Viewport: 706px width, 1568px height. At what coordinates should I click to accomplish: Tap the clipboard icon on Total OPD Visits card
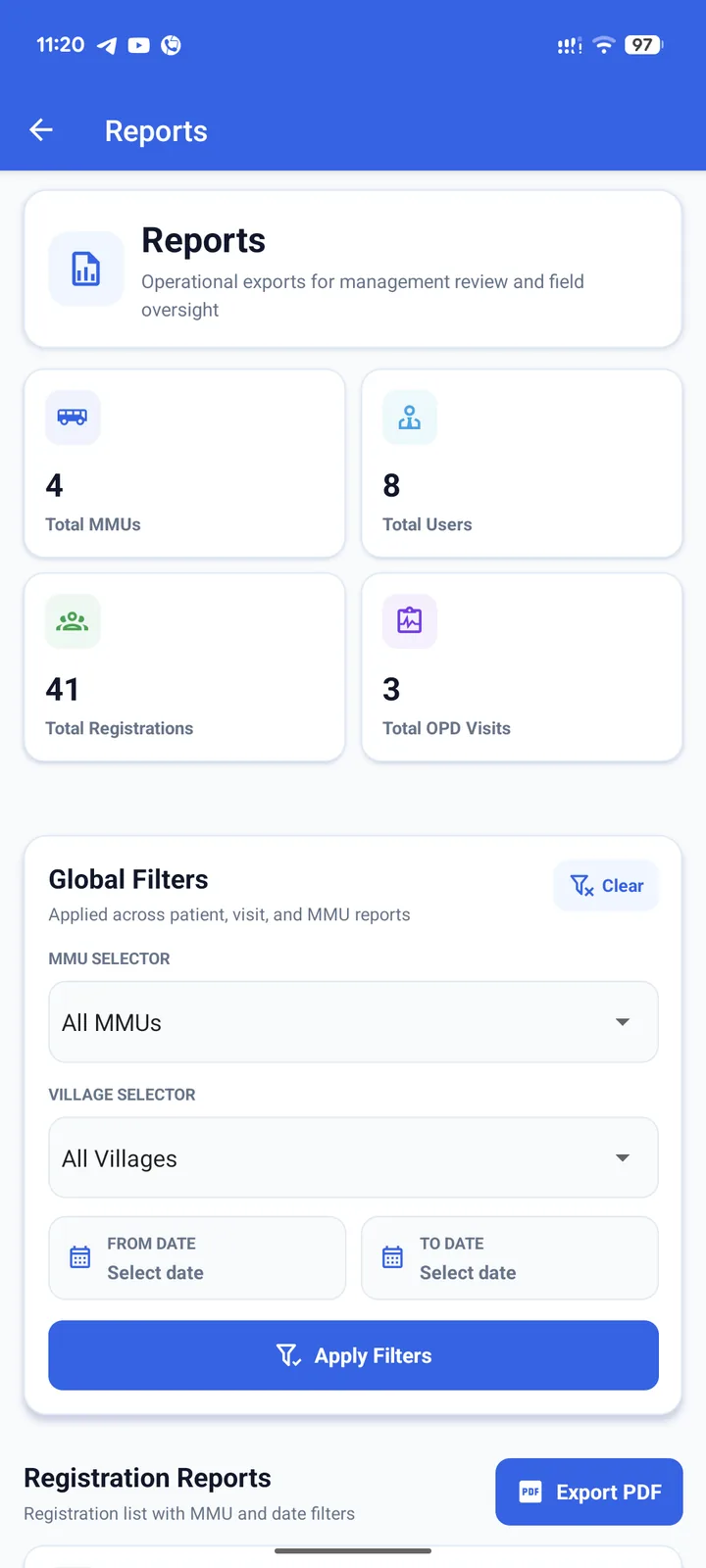410,621
